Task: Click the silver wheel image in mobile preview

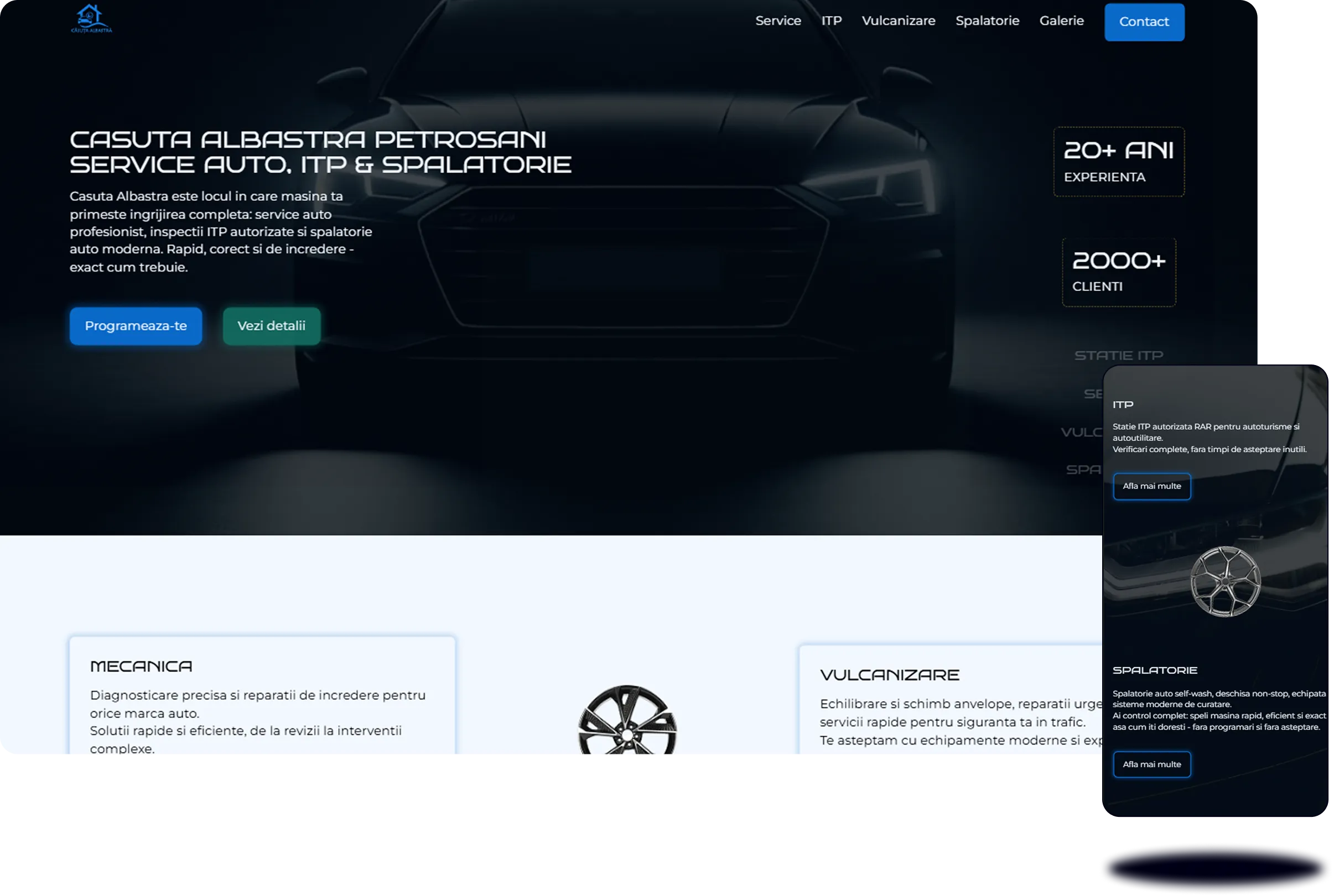Action: click(x=1226, y=582)
